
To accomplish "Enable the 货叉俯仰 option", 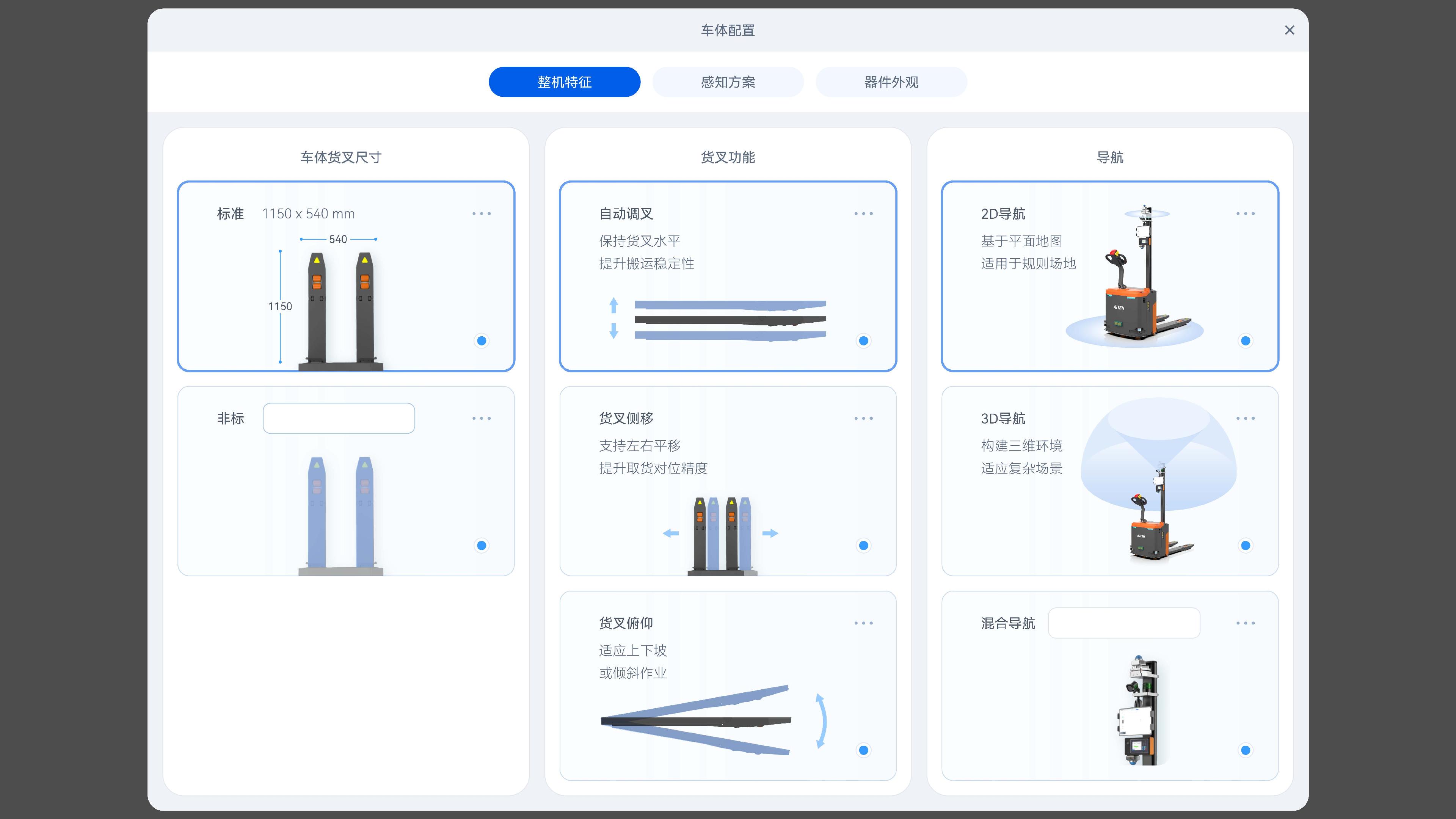I will click(863, 750).
